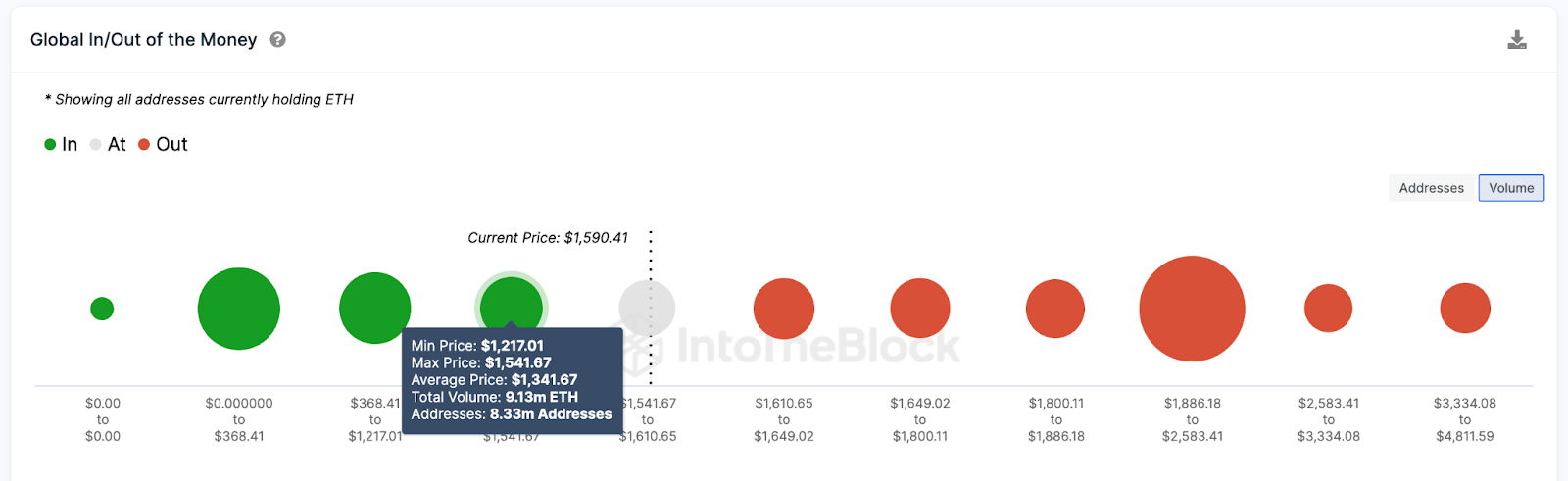Click red bubble for $1,610.65 to $1,649.02
The image size is (1568, 481).
point(784,309)
